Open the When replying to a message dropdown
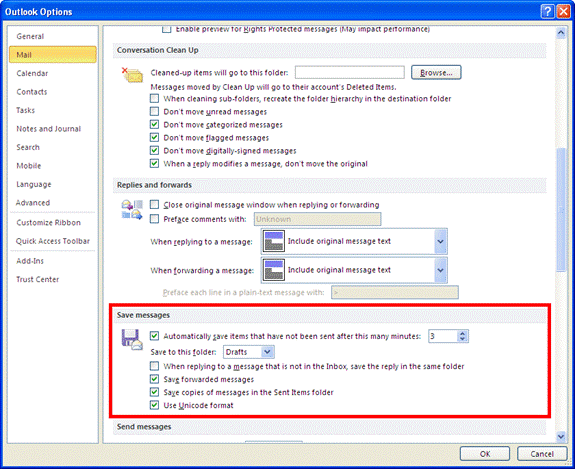The width and height of the screenshot is (575, 469). click(440, 241)
